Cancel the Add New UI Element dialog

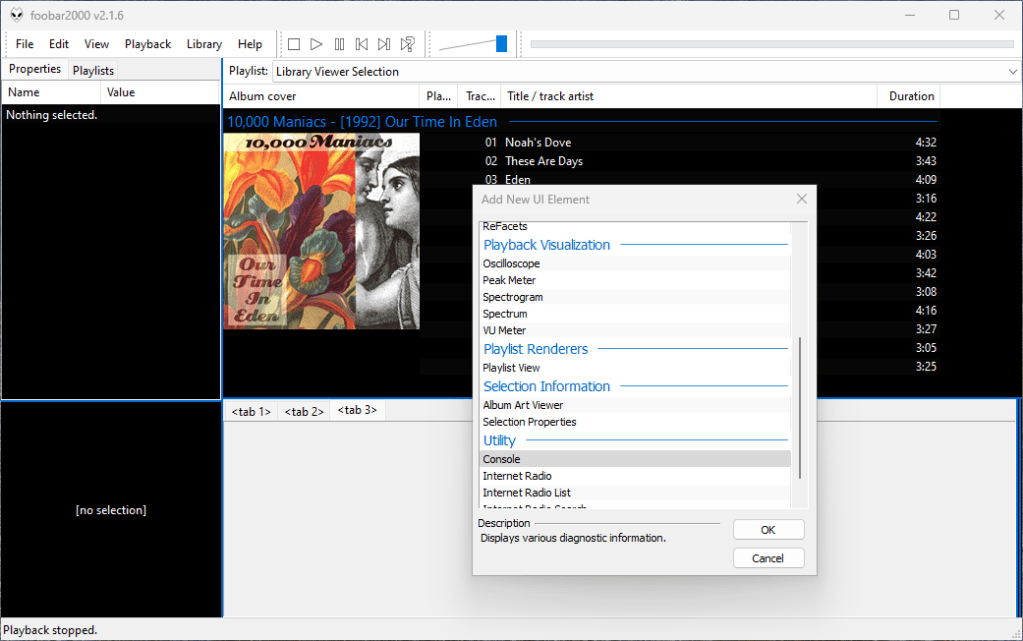pos(768,558)
